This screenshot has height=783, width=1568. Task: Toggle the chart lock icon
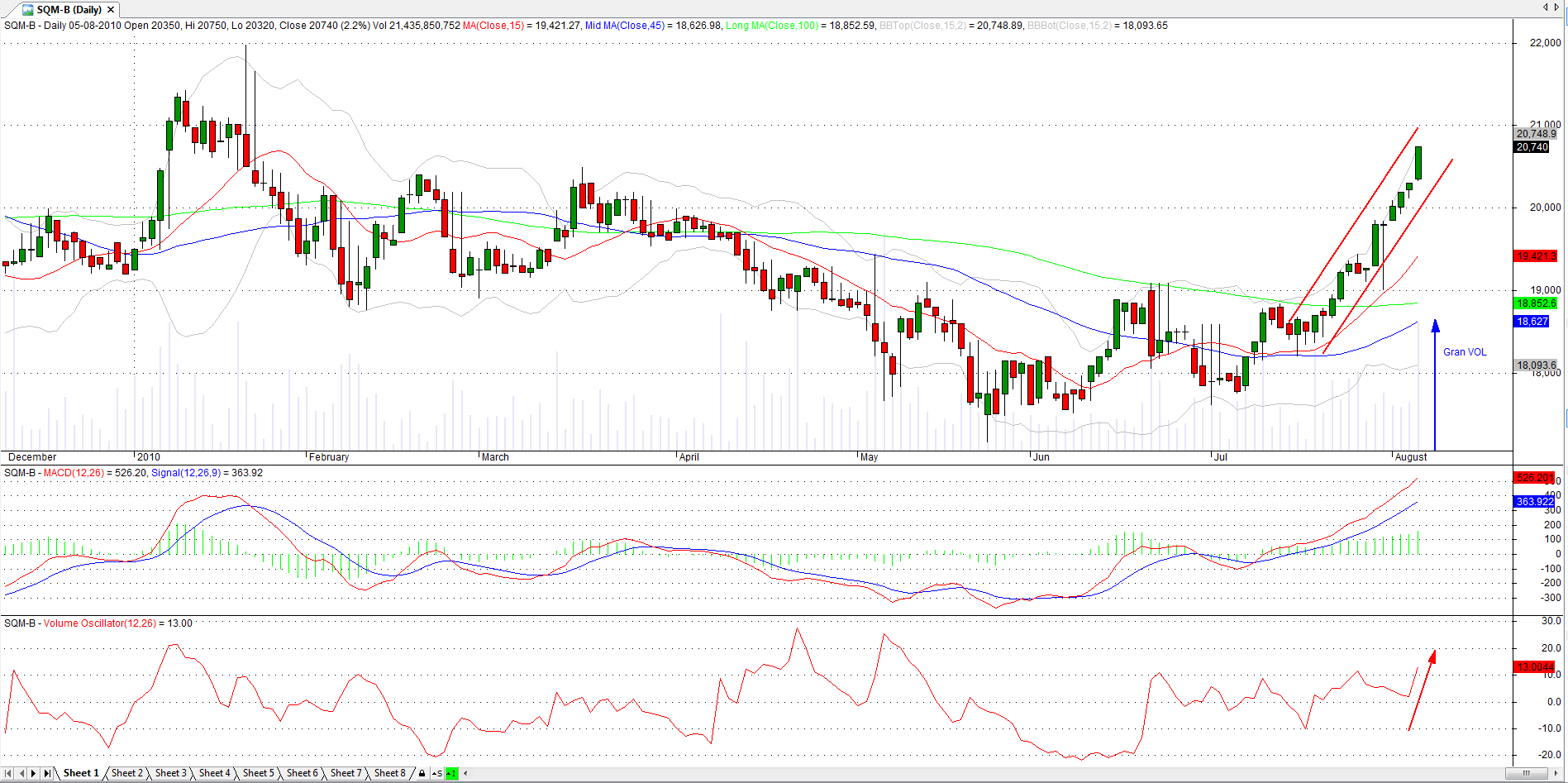click(422, 773)
